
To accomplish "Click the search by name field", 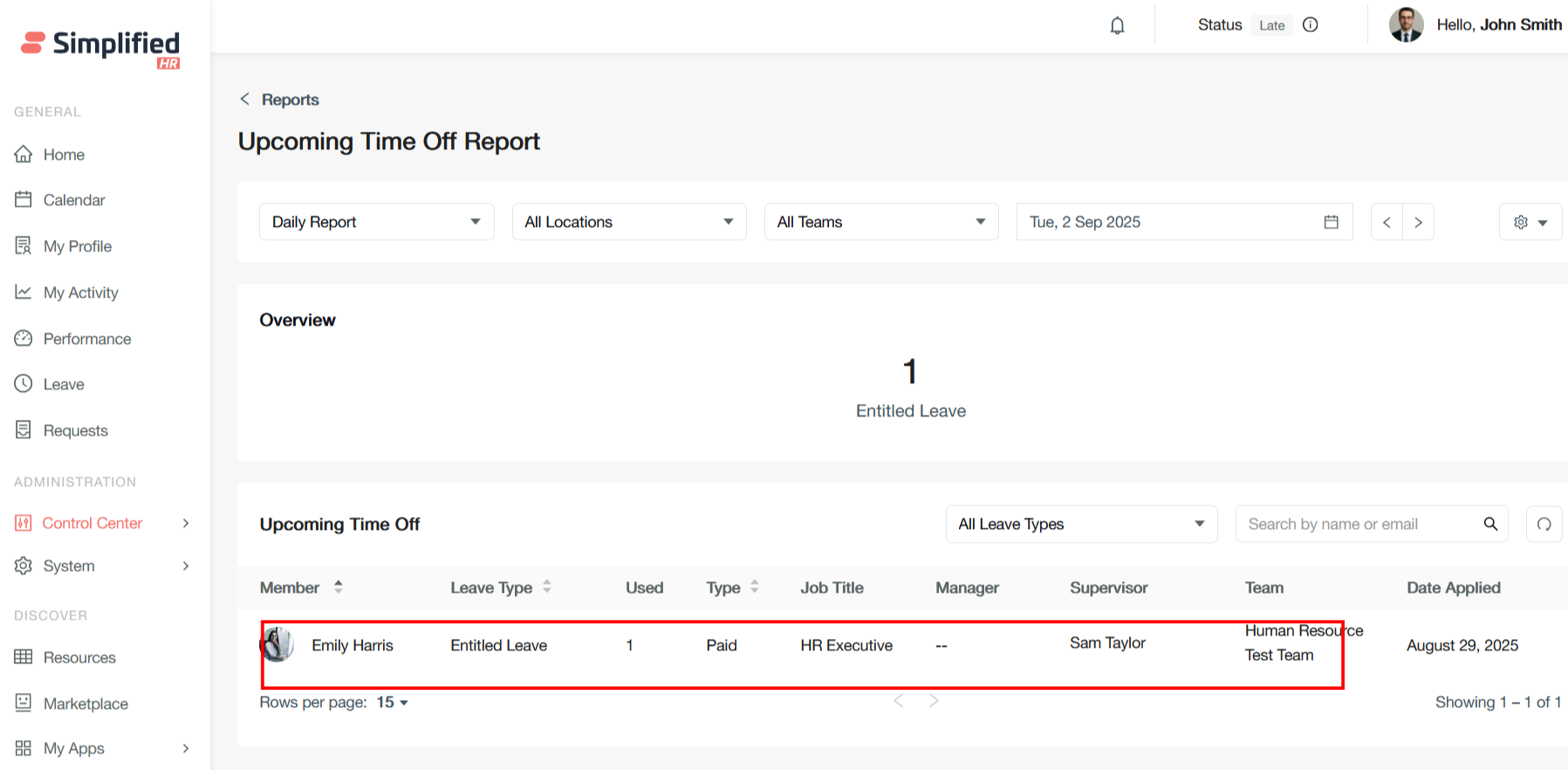I will (x=1357, y=524).
